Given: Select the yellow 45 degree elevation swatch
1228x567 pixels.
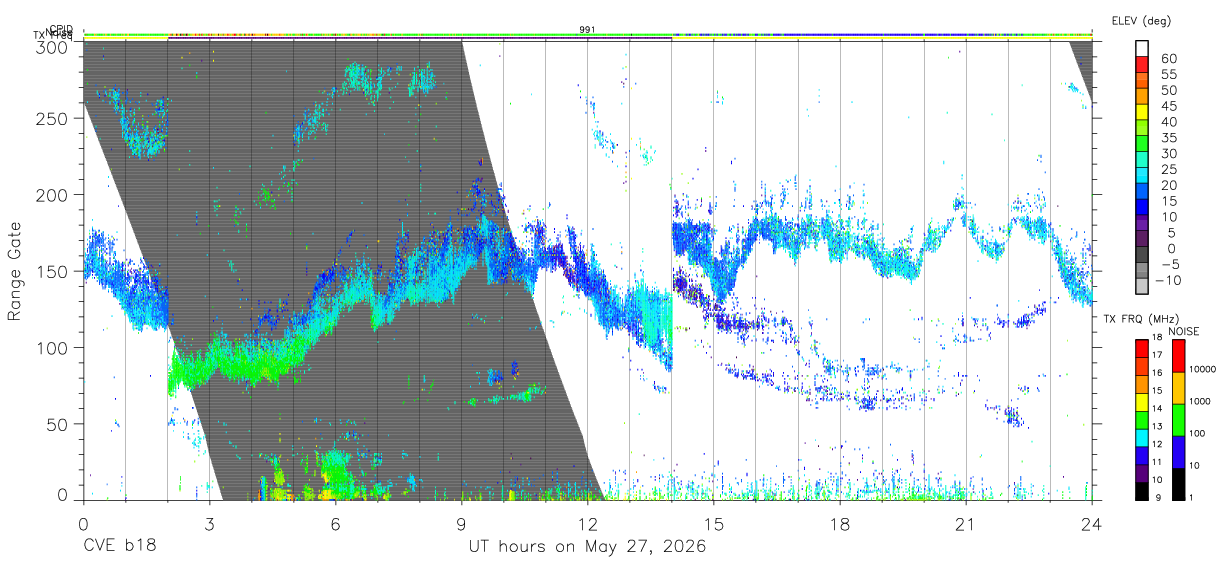Looking at the screenshot, I should (1142, 113).
